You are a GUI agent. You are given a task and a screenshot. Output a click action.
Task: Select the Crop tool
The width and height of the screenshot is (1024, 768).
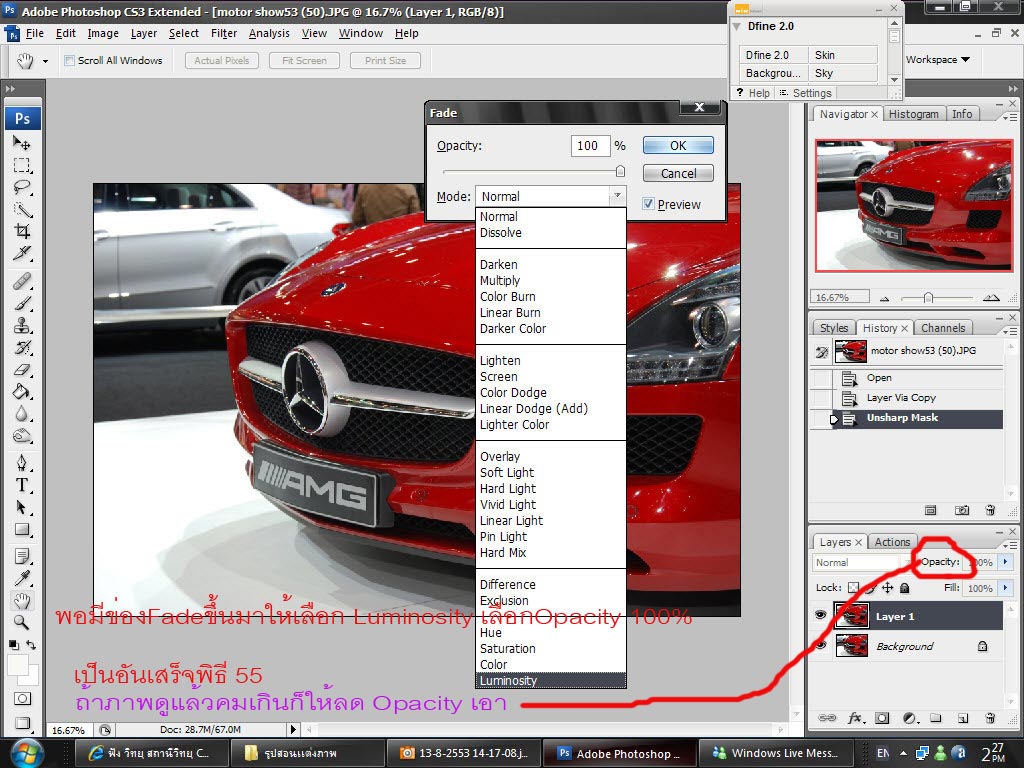(22, 231)
